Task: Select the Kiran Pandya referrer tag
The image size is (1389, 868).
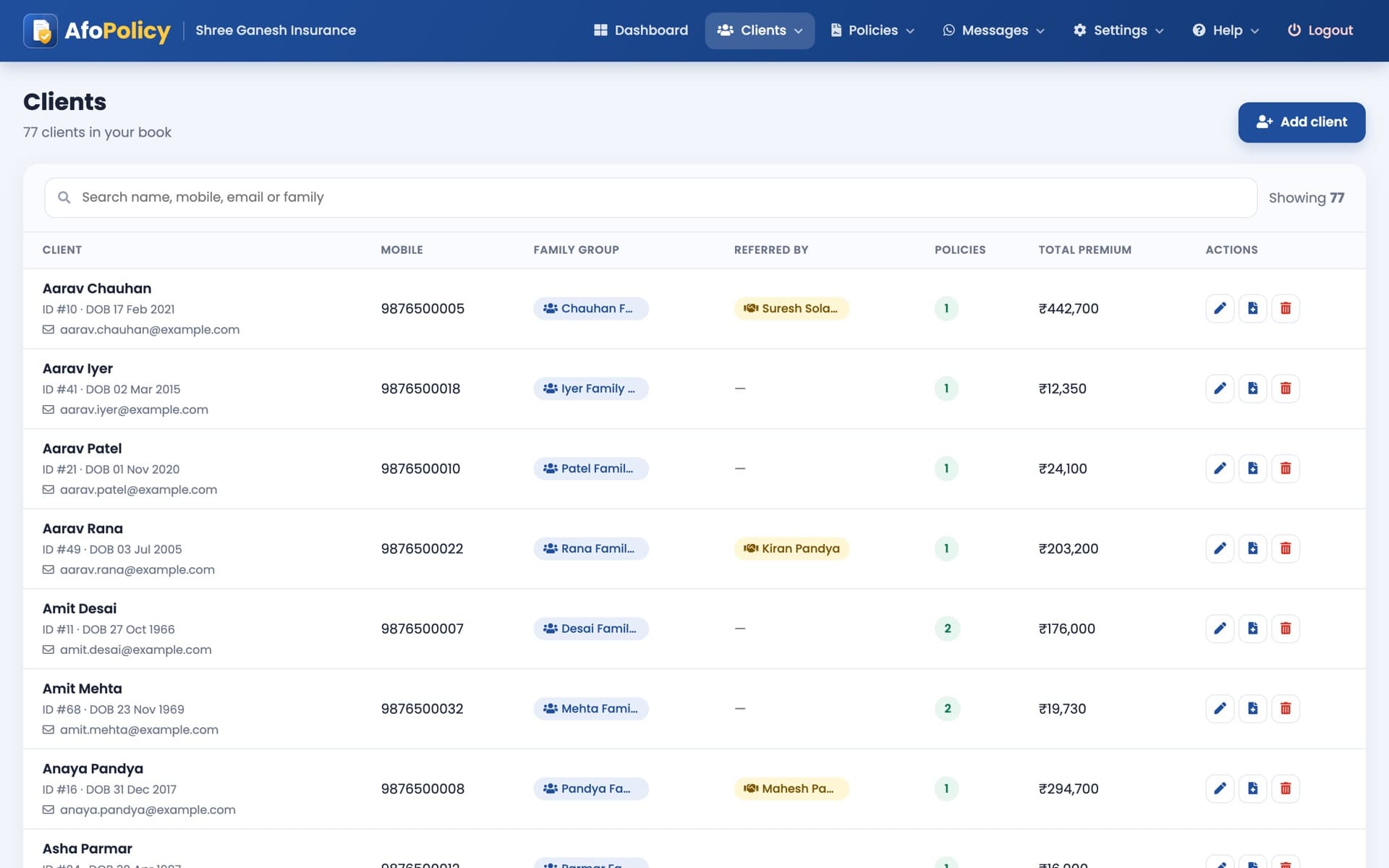Action: [x=791, y=548]
